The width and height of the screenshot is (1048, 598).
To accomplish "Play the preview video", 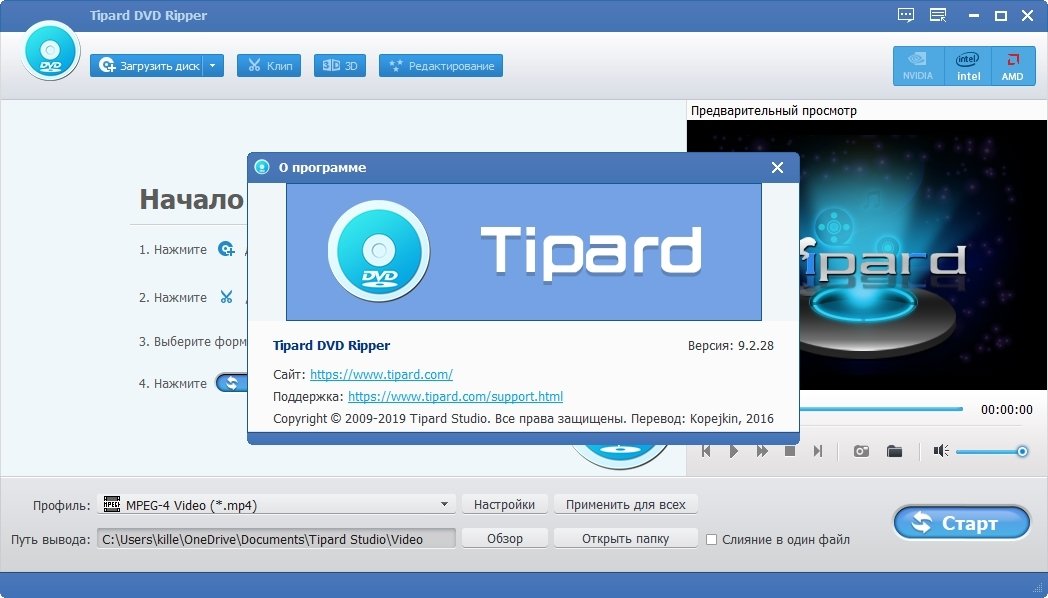I will click(733, 451).
